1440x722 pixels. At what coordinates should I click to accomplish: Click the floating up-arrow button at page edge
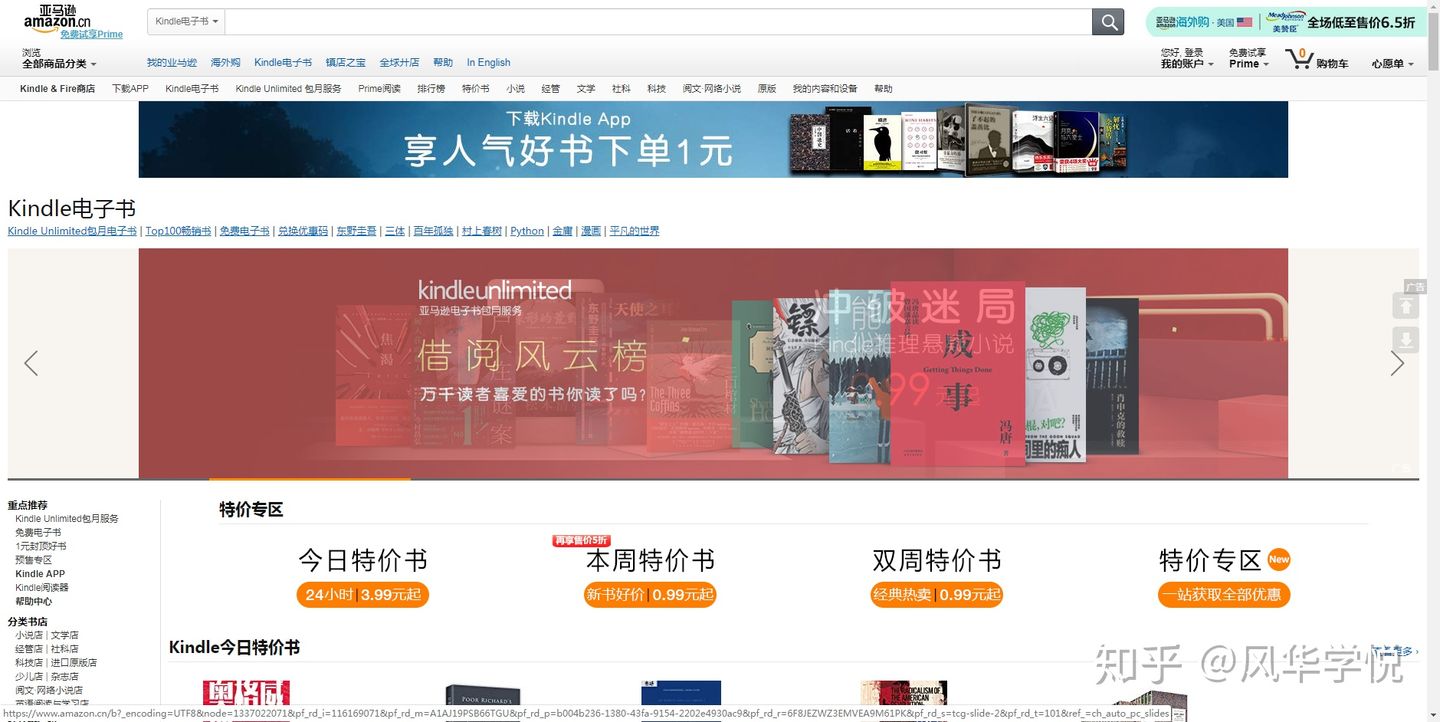click(x=1406, y=305)
